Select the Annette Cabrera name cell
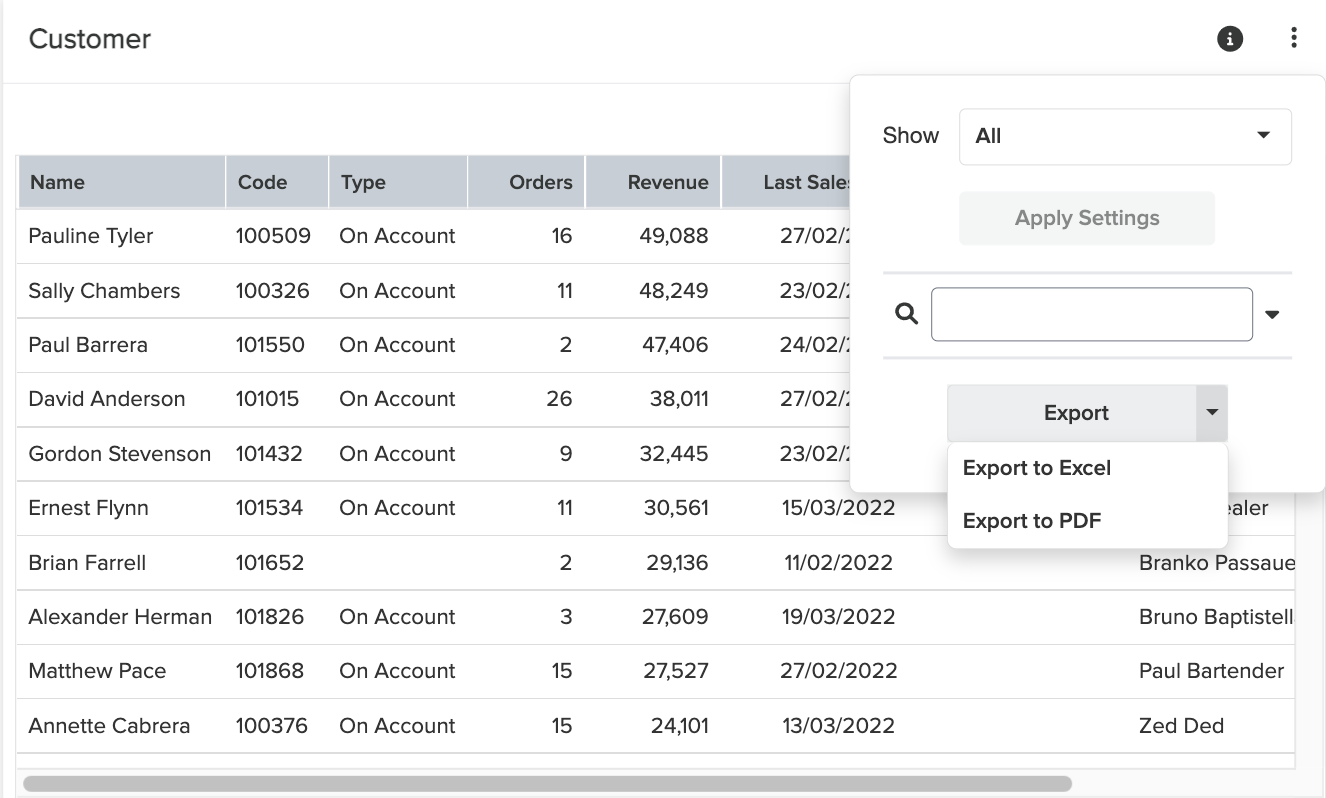The width and height of the screenshot is (1326, 798). [109, 726]
